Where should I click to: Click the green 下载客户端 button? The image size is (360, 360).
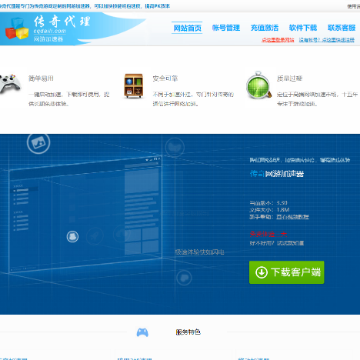click(287, 272)
